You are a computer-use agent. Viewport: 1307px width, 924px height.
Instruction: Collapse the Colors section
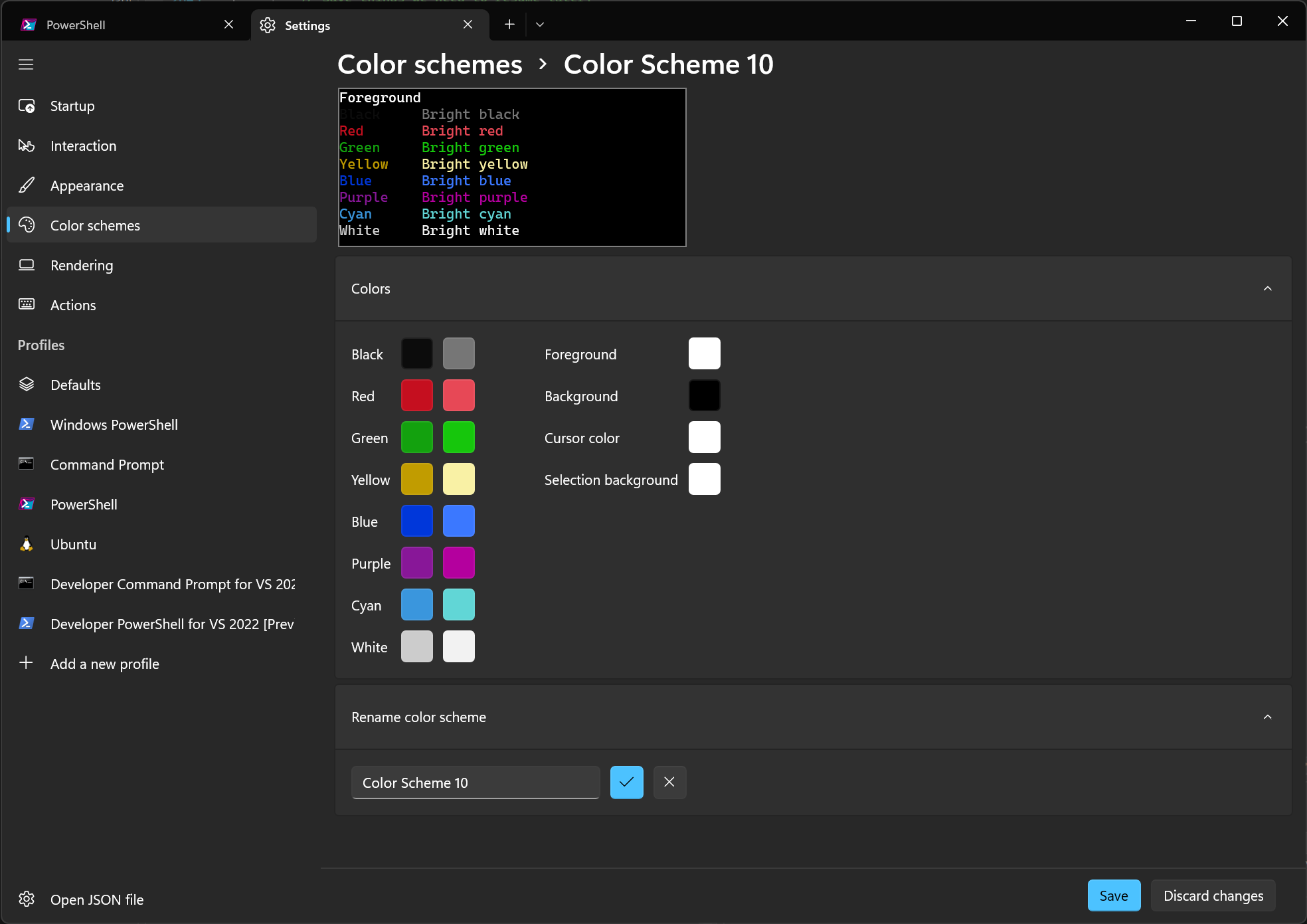(x=1267, y=288)
